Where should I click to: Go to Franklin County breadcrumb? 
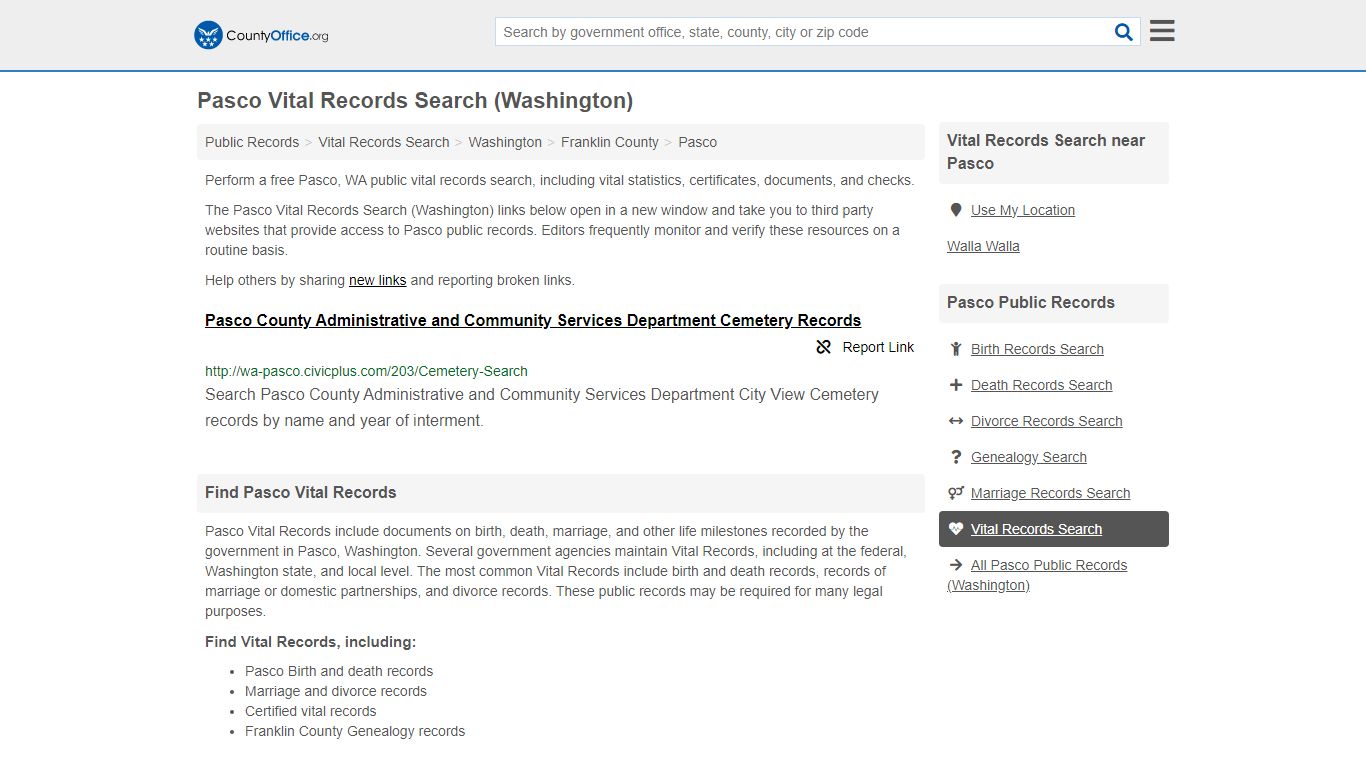pos(610,142)
